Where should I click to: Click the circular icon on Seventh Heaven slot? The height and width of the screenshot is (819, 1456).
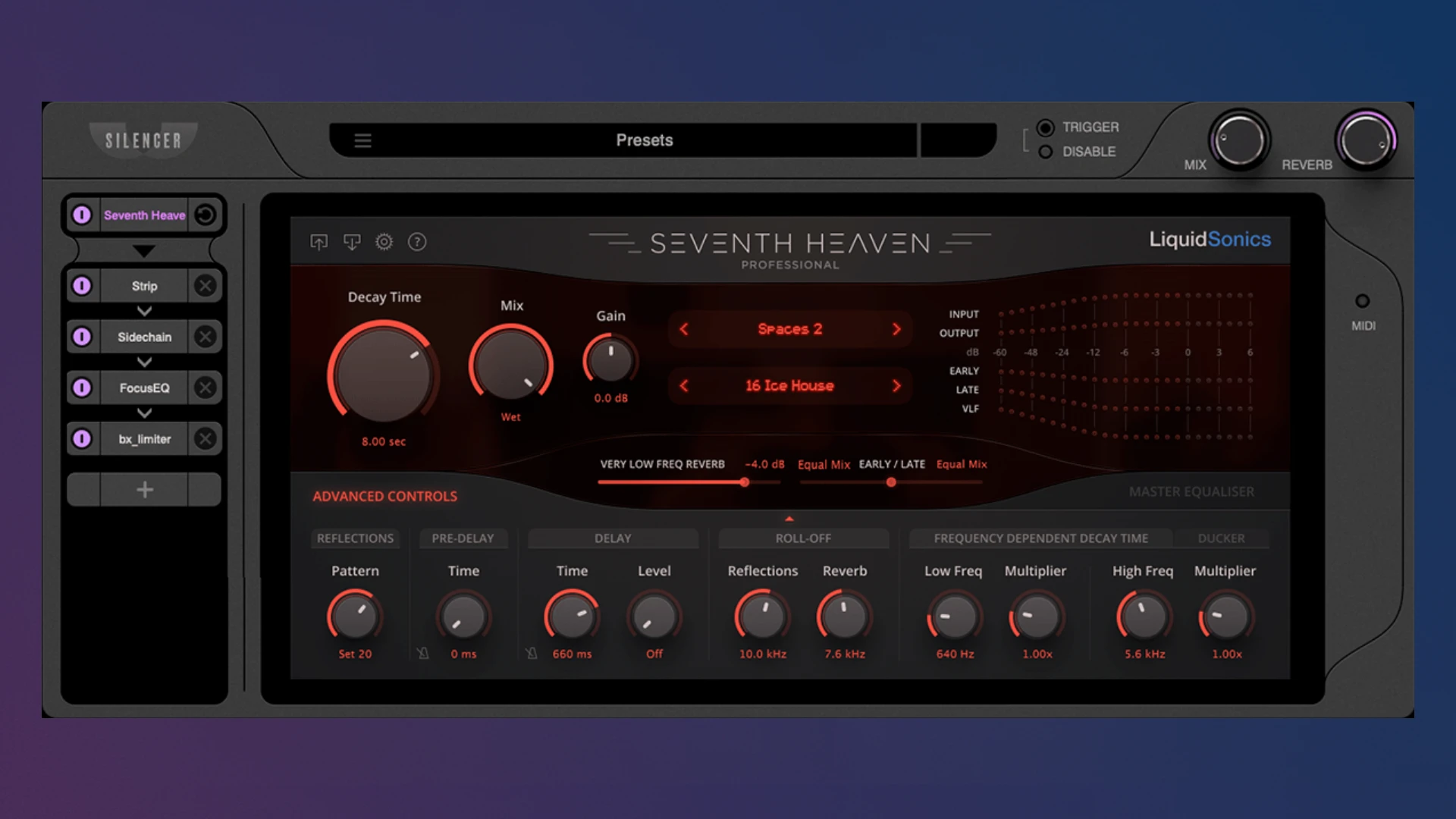[205, 215]
